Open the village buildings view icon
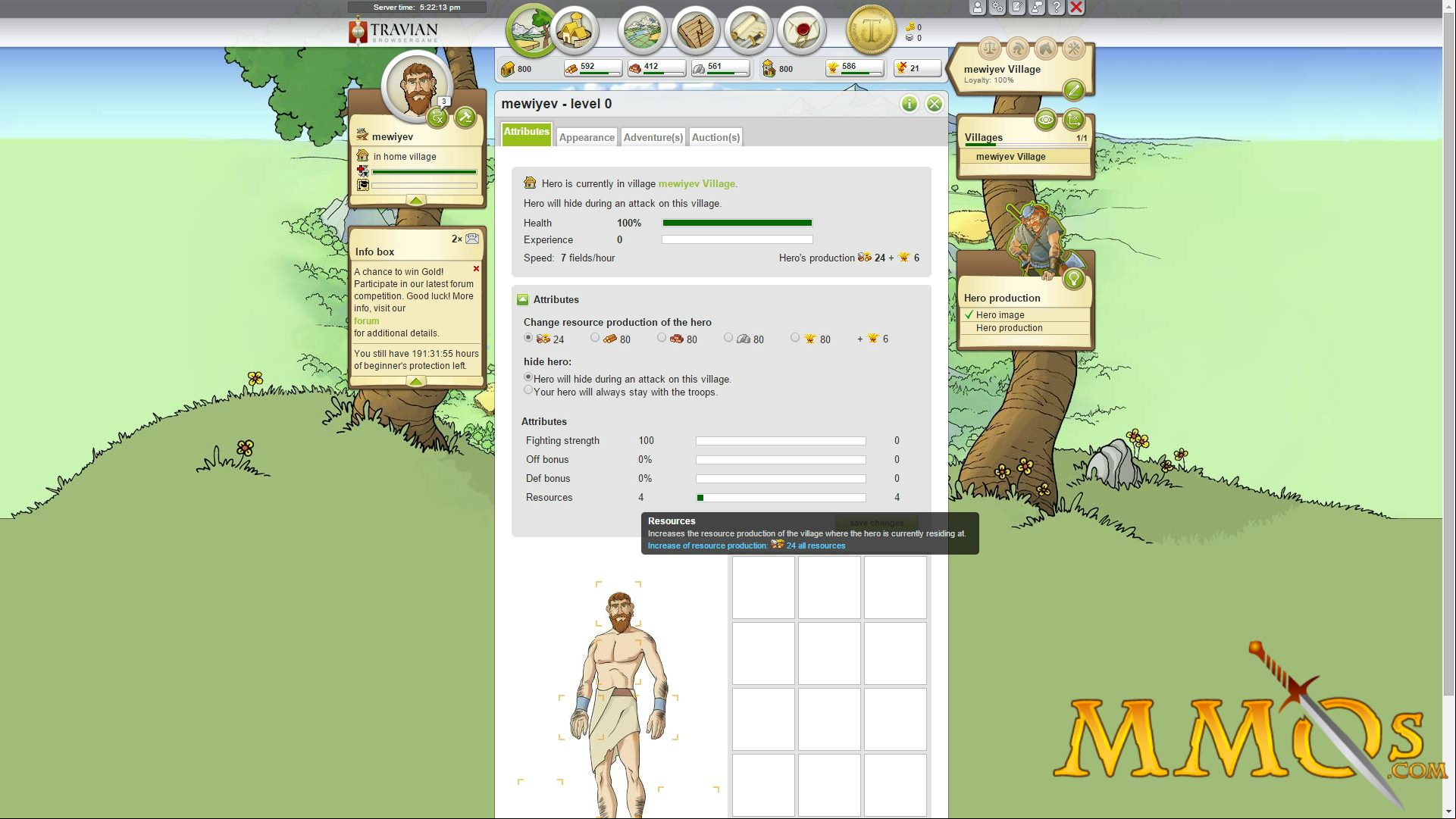This screenshot has height=819, width=1456. pos(575,31)
